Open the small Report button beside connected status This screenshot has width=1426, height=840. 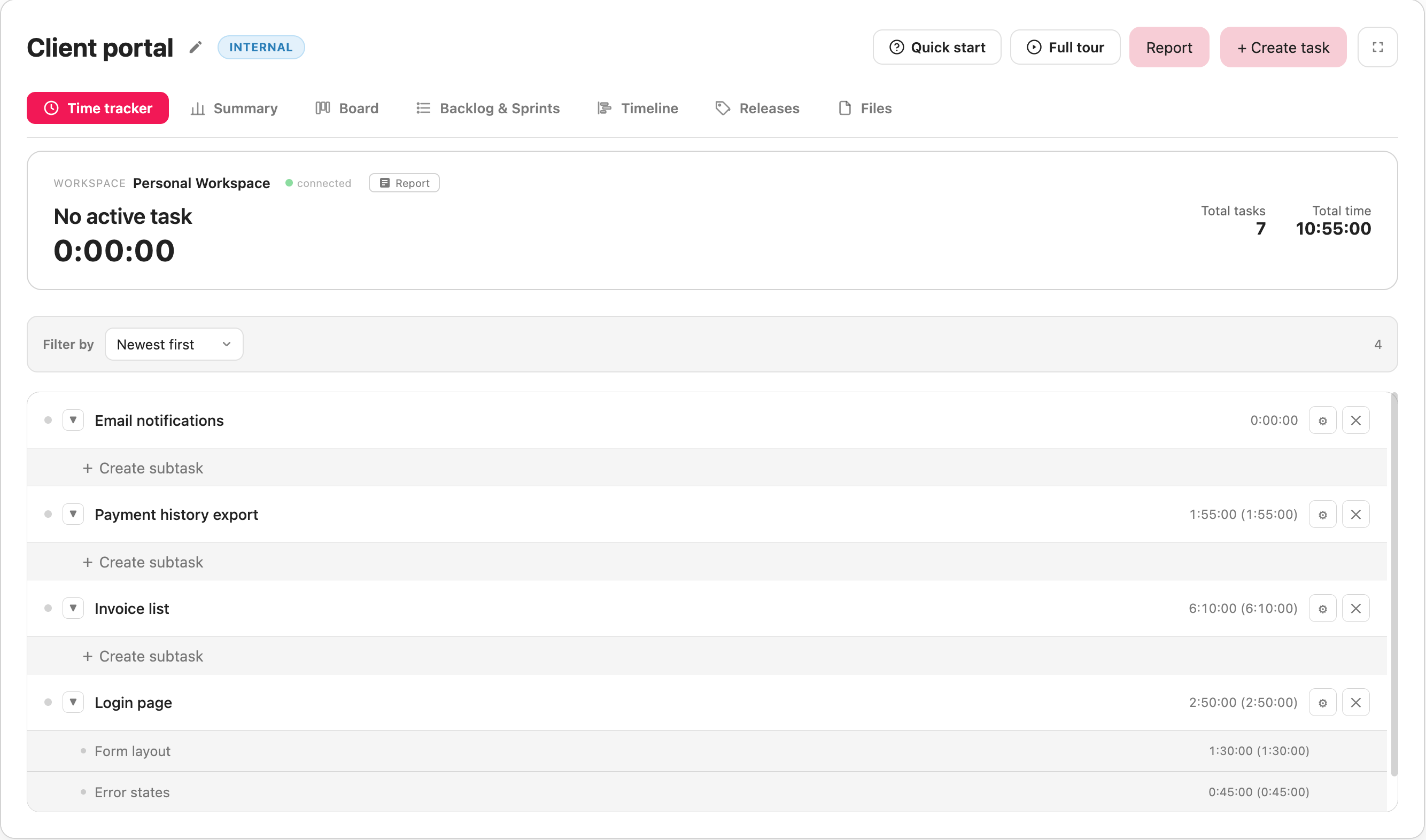(x=404, y=183)
